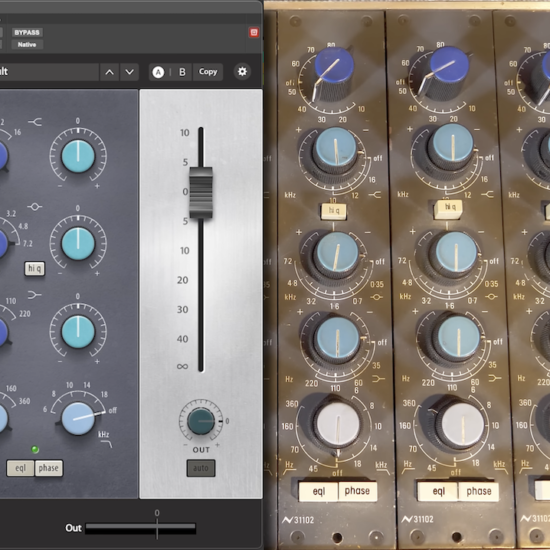The width and height of the screenshot is (550, 550).
Task: Click the high shelf gain knob
Action: coord(78,156)
